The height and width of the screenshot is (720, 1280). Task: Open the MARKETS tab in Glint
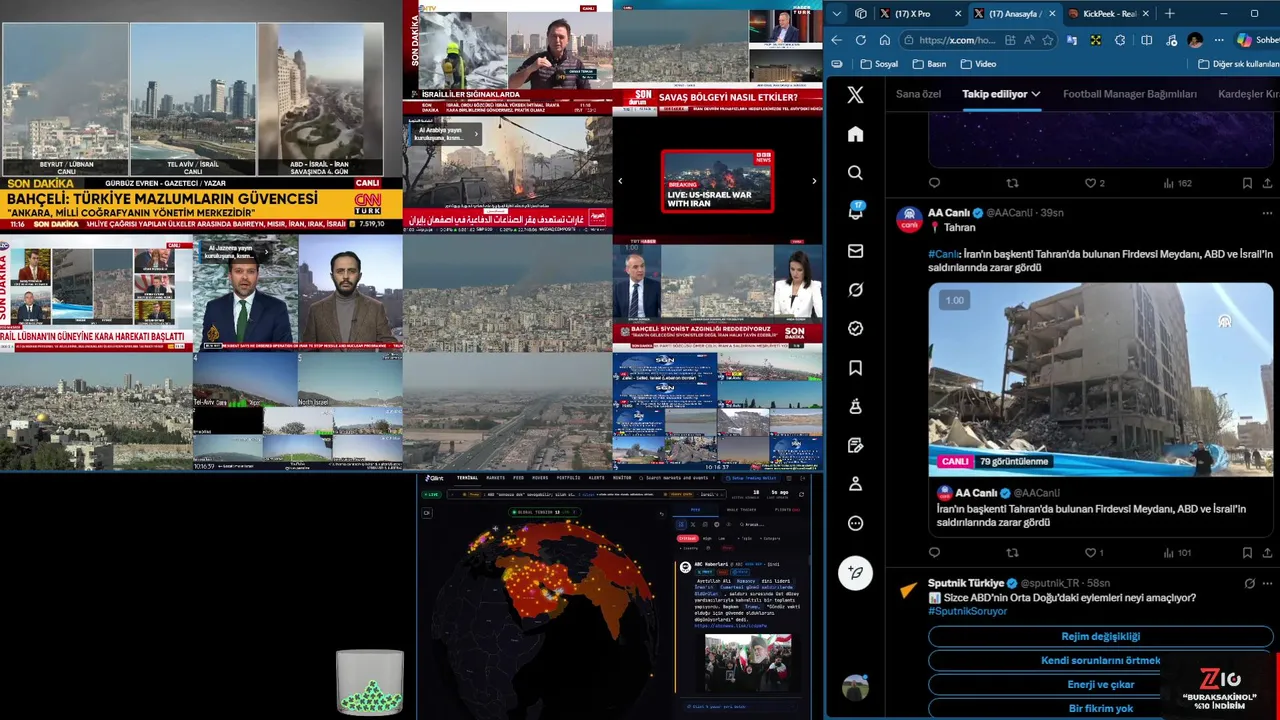495,478
